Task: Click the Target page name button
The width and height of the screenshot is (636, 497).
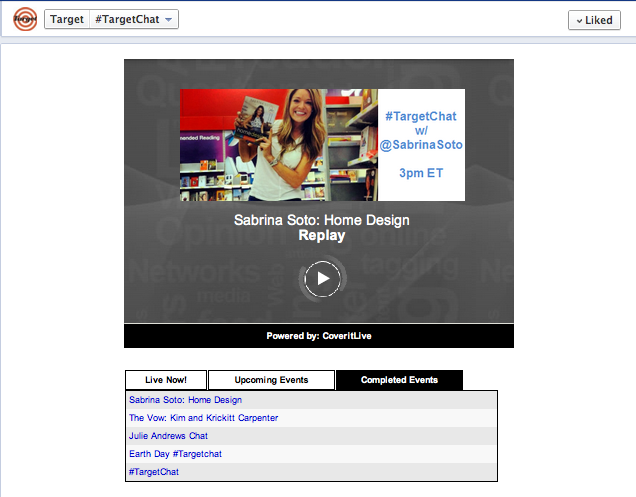Action: point(67,19)
